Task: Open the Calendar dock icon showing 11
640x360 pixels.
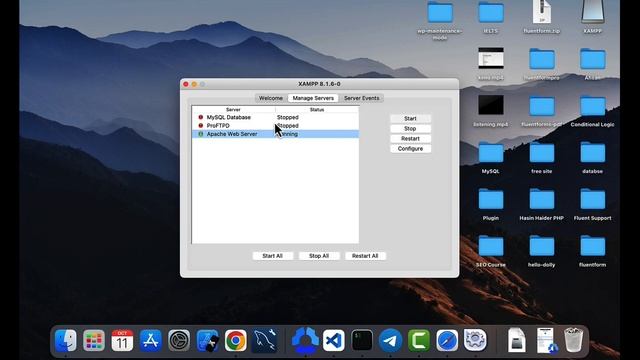Action: [x=122, y=340]
